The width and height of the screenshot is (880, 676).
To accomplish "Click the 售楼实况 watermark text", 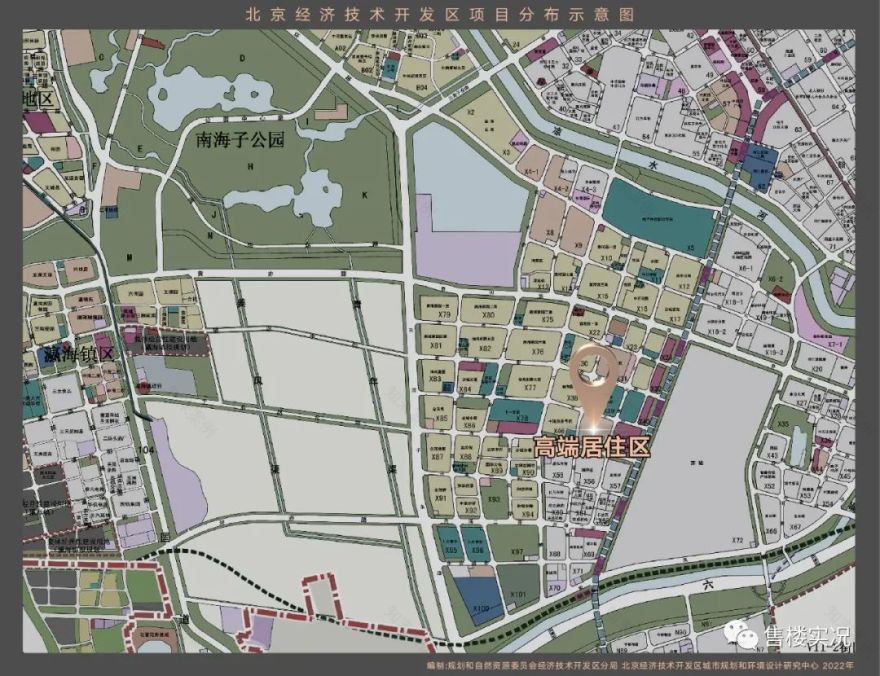I will (800, 633).
